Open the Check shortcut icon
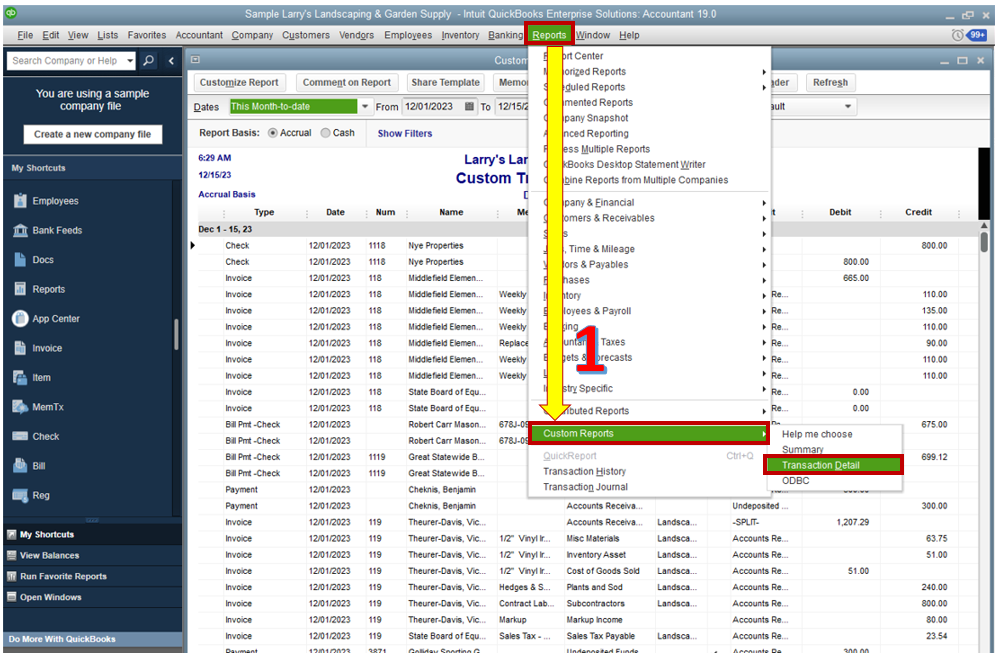This screenshot has width=998, height=666. [20, 436]
